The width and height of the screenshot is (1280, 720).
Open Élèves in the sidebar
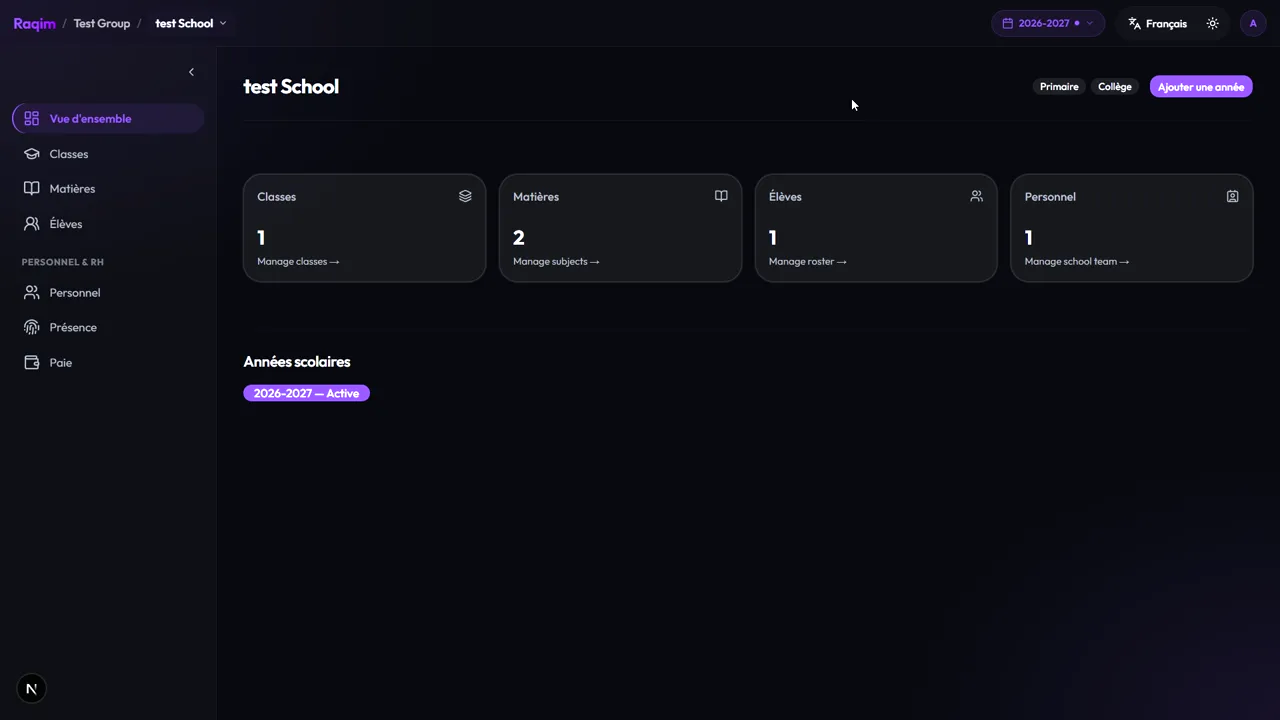coord(108,224)
